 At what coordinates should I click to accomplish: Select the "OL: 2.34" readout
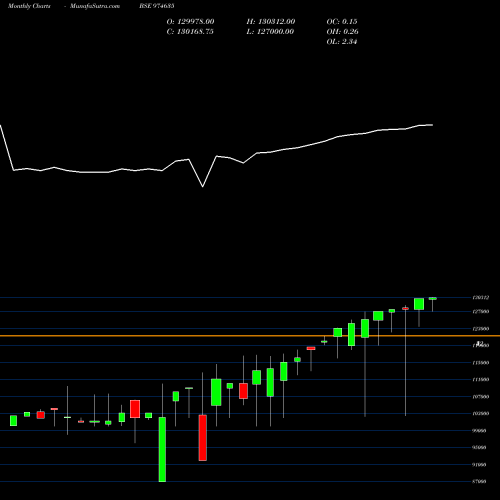pyautogui.click(x=342, y=42)
